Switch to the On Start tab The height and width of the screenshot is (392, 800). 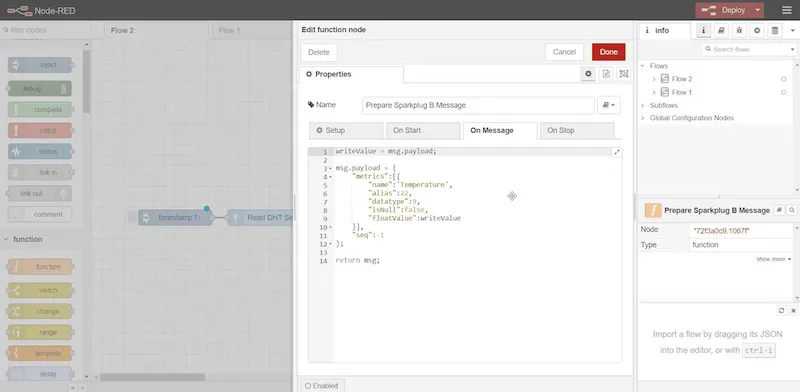[x=423, y=130]
